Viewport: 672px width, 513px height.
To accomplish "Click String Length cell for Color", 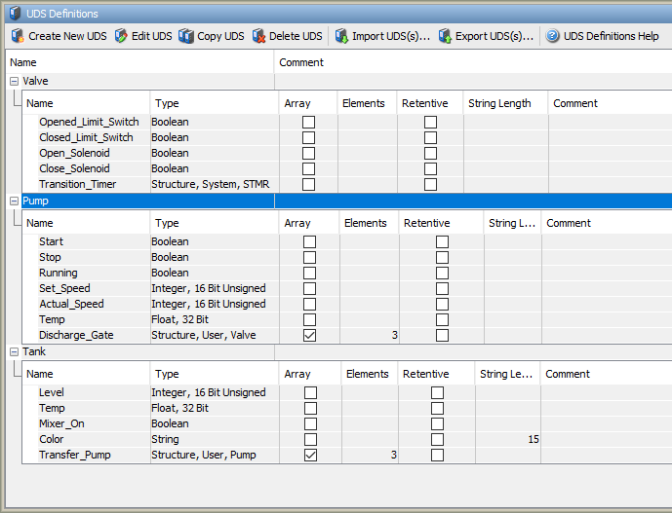I will (x=508, y=439).
